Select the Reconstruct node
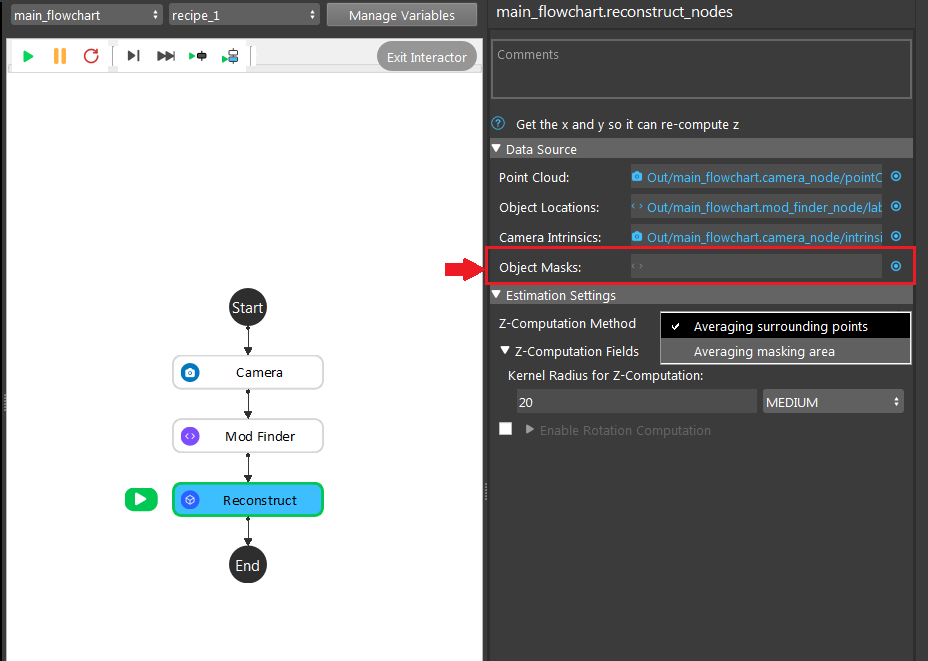 click(248, 499)
